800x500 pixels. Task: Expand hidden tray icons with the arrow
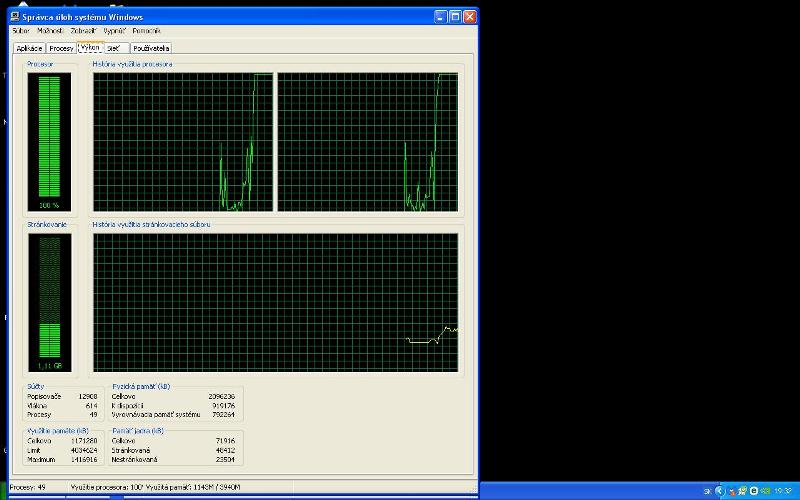[x=720, y=491]
